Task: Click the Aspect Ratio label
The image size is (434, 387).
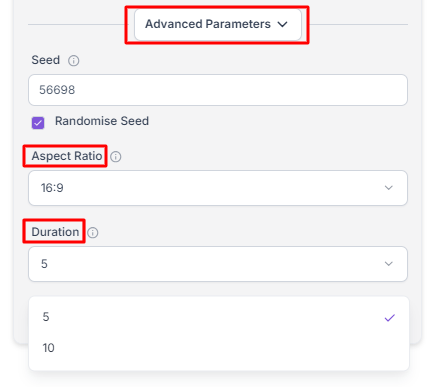Action: (x=67, y=156)
